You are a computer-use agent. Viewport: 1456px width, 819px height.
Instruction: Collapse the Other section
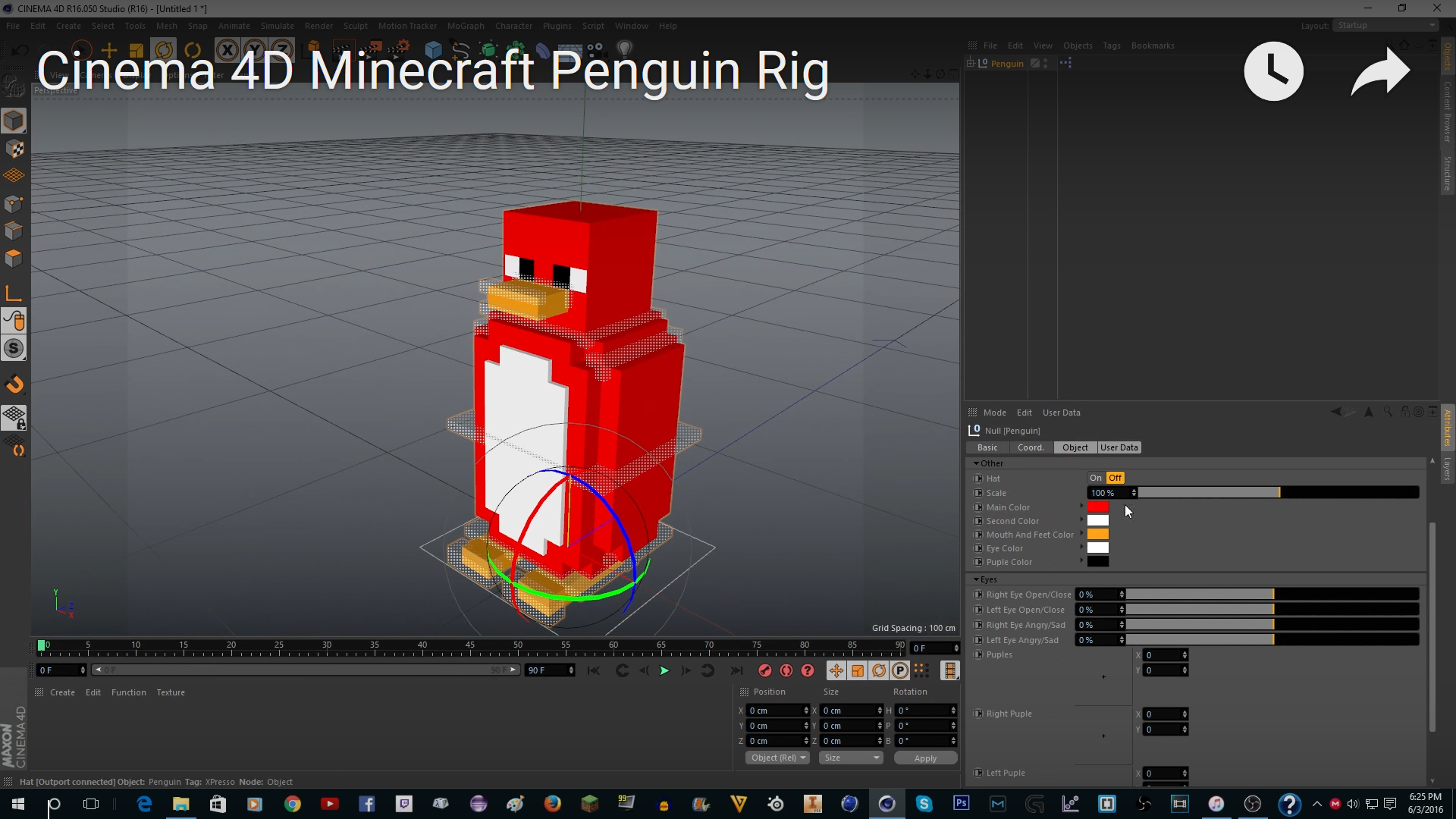pyautogui.click(x=976, y=463)
